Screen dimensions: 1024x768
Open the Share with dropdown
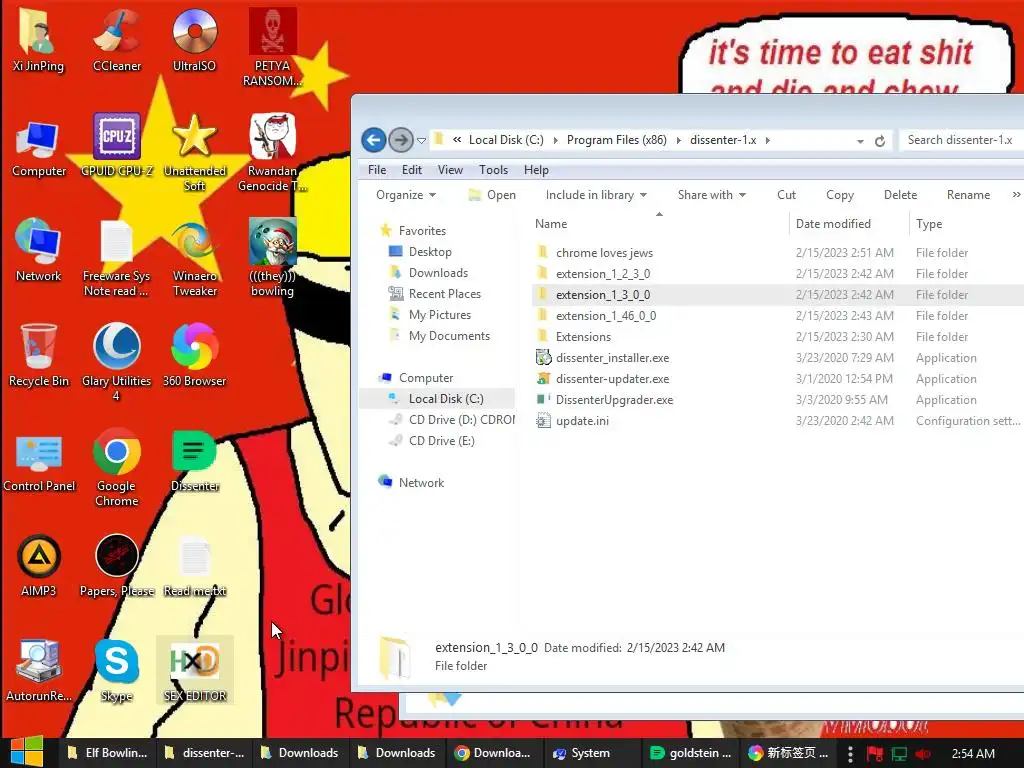[x=711, y=195]
